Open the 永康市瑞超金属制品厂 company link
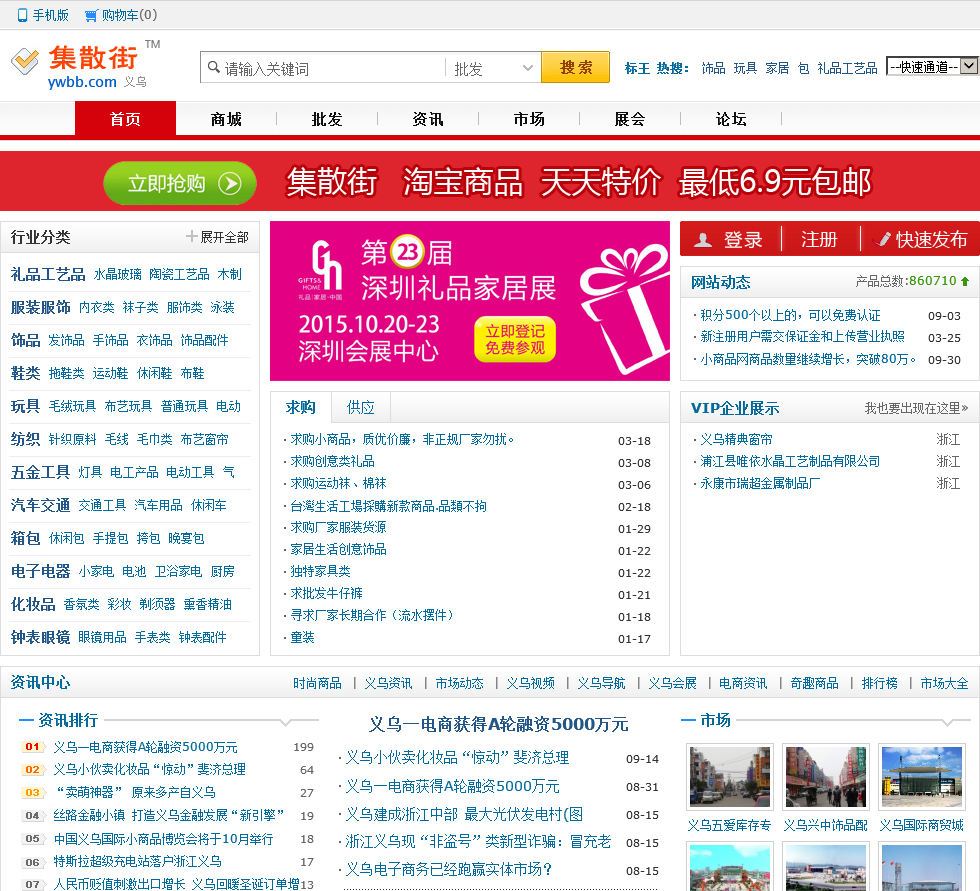The height and width of the screenshot is (891, 980). pos(761,484)
